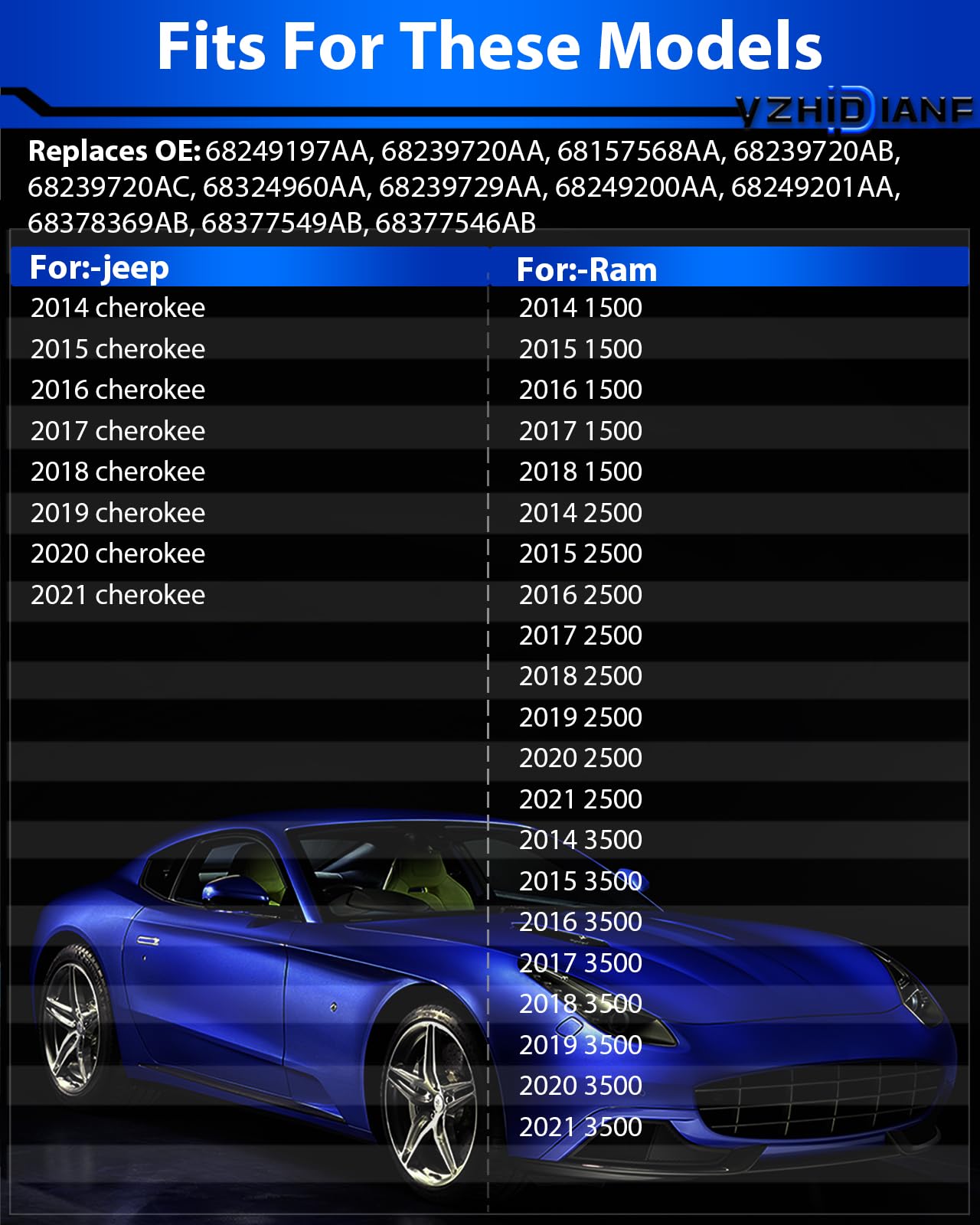Viewport: 980px width, 1225px height.
Task: Click OE number 68378369AB
Action: 109,223
